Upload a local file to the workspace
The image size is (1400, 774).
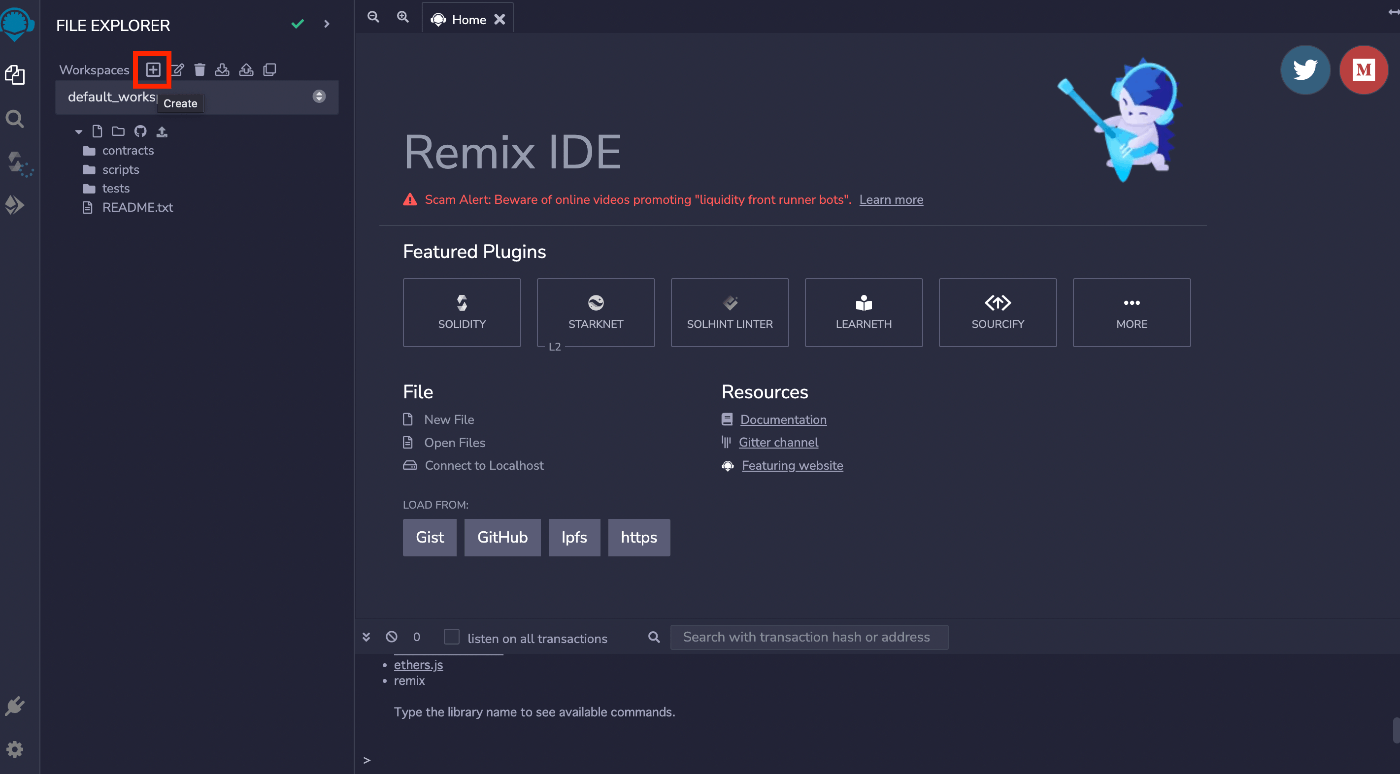pyautogui.click(x=162, y=131)
